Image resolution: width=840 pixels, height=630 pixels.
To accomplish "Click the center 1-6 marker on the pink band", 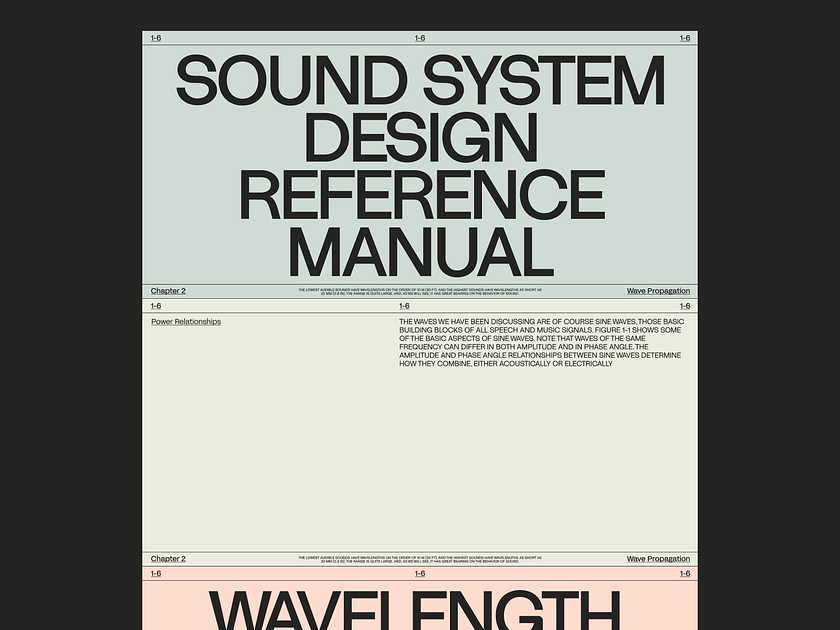I will coord(419,573).
